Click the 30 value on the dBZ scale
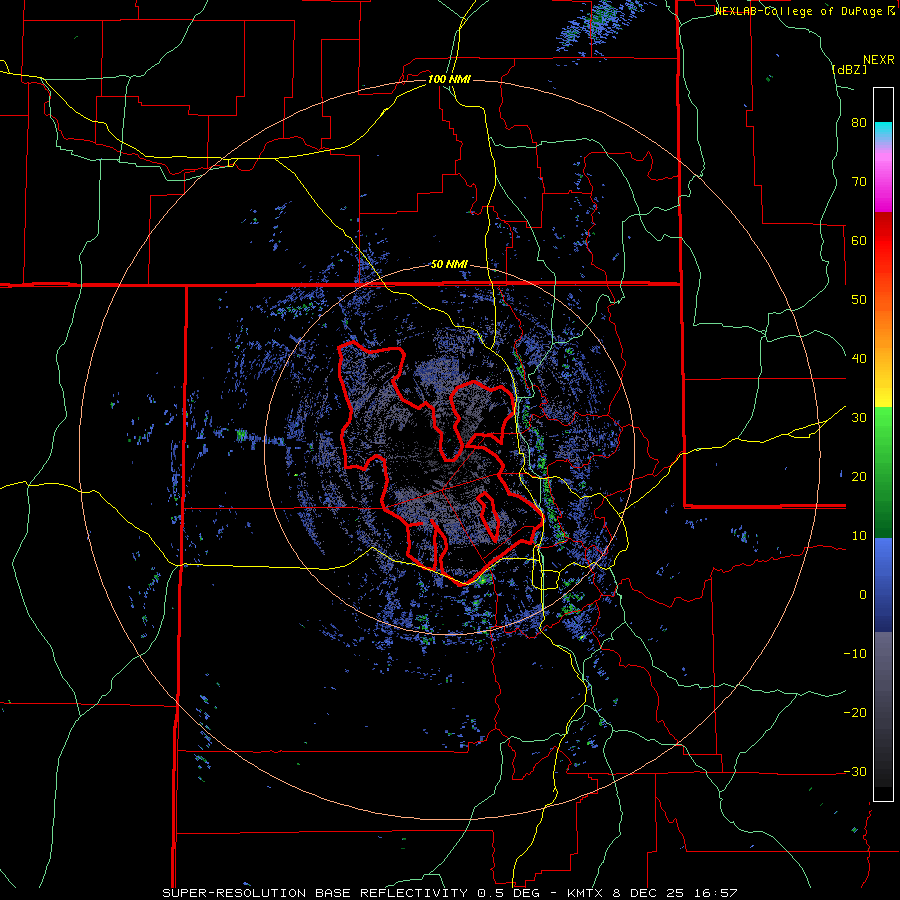 point(859,418)
